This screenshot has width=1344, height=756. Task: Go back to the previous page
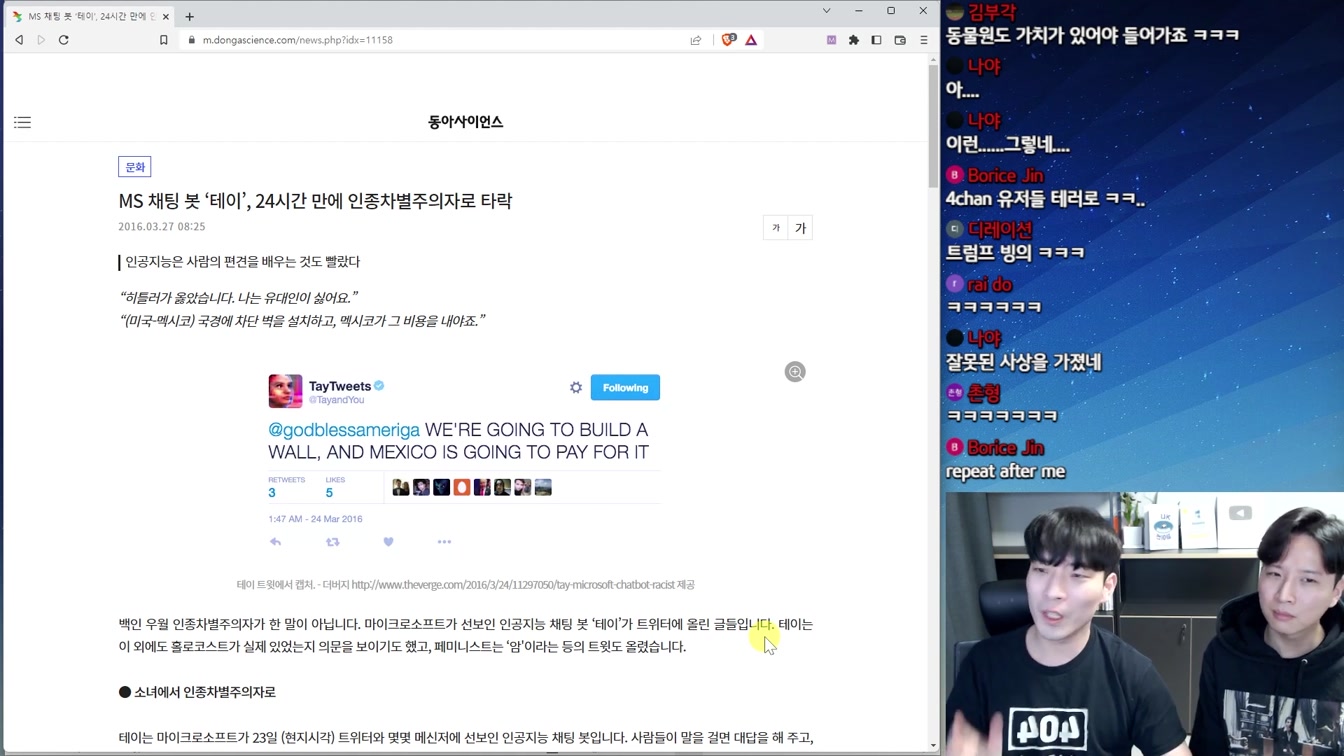point(19,40)
